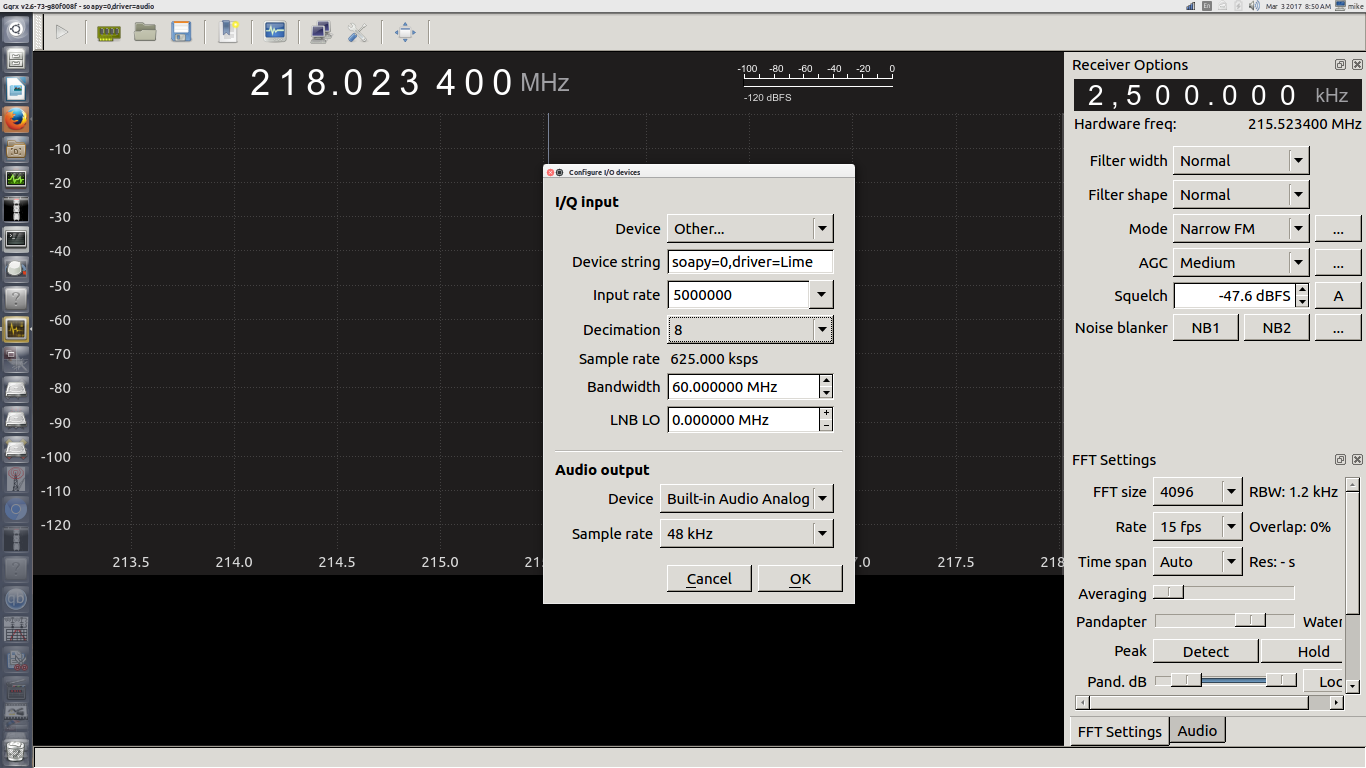Click the right handle of Pand. dB slider
The width and height of the screenshot is (1366, 768).
point(1281,680)
